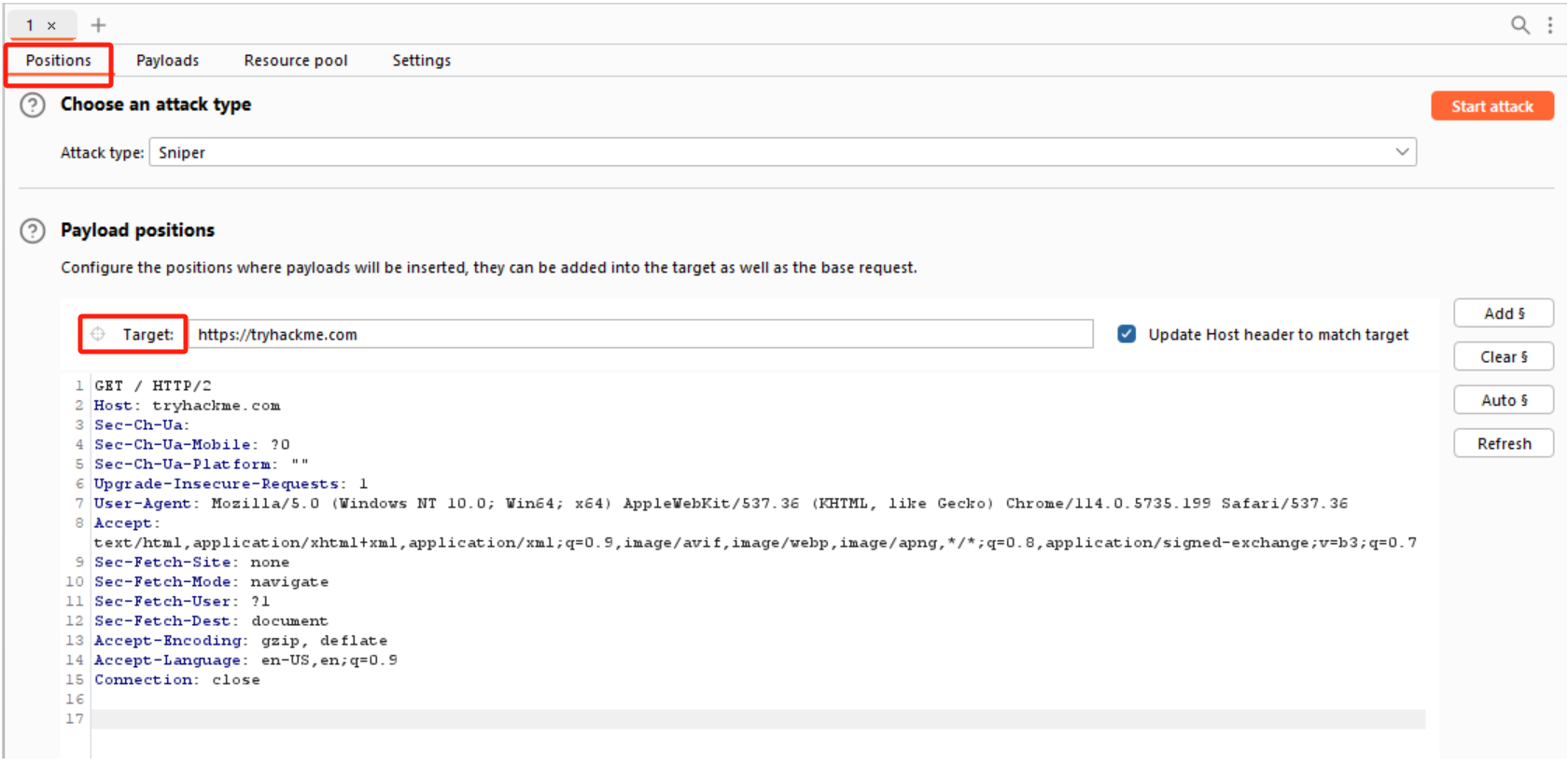
Task: Close Intruder tab 1
Action: pos(51,26)
